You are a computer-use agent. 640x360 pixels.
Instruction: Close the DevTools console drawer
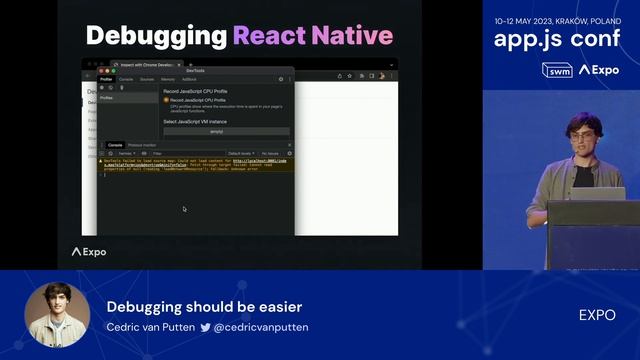pos(289,145)
